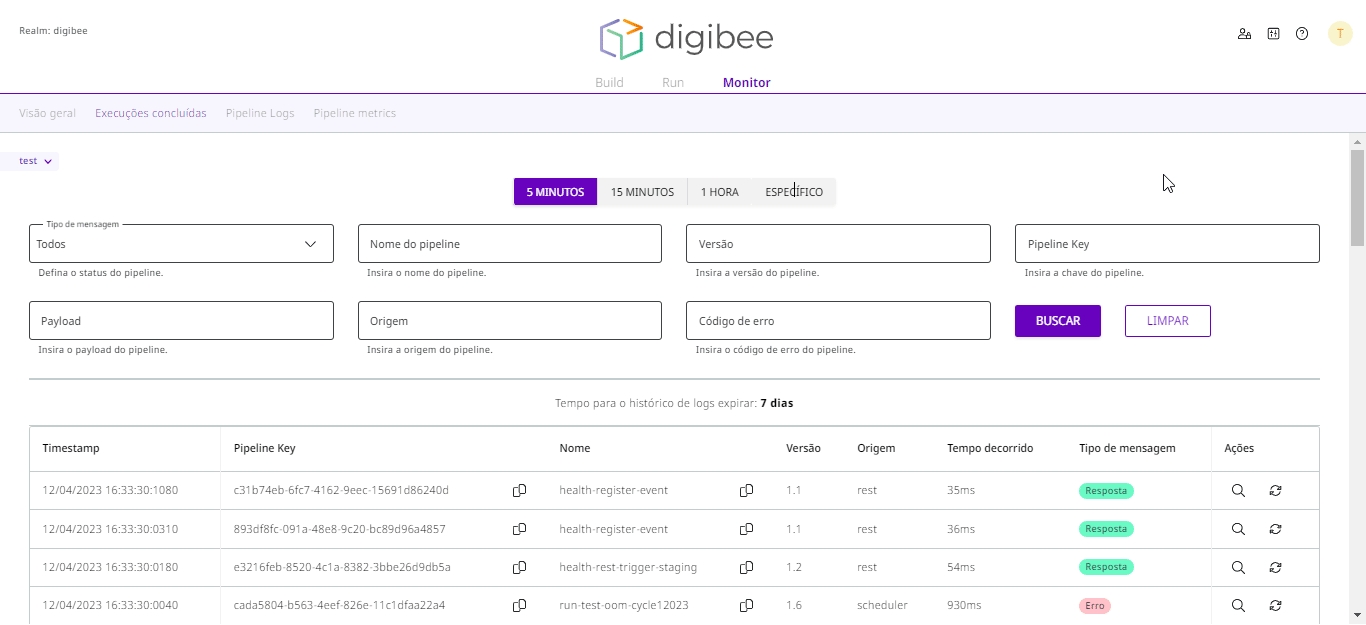Expand the test environment selector
The image size is (1366, 625).
pyautogui.click(x=35, y=161)
